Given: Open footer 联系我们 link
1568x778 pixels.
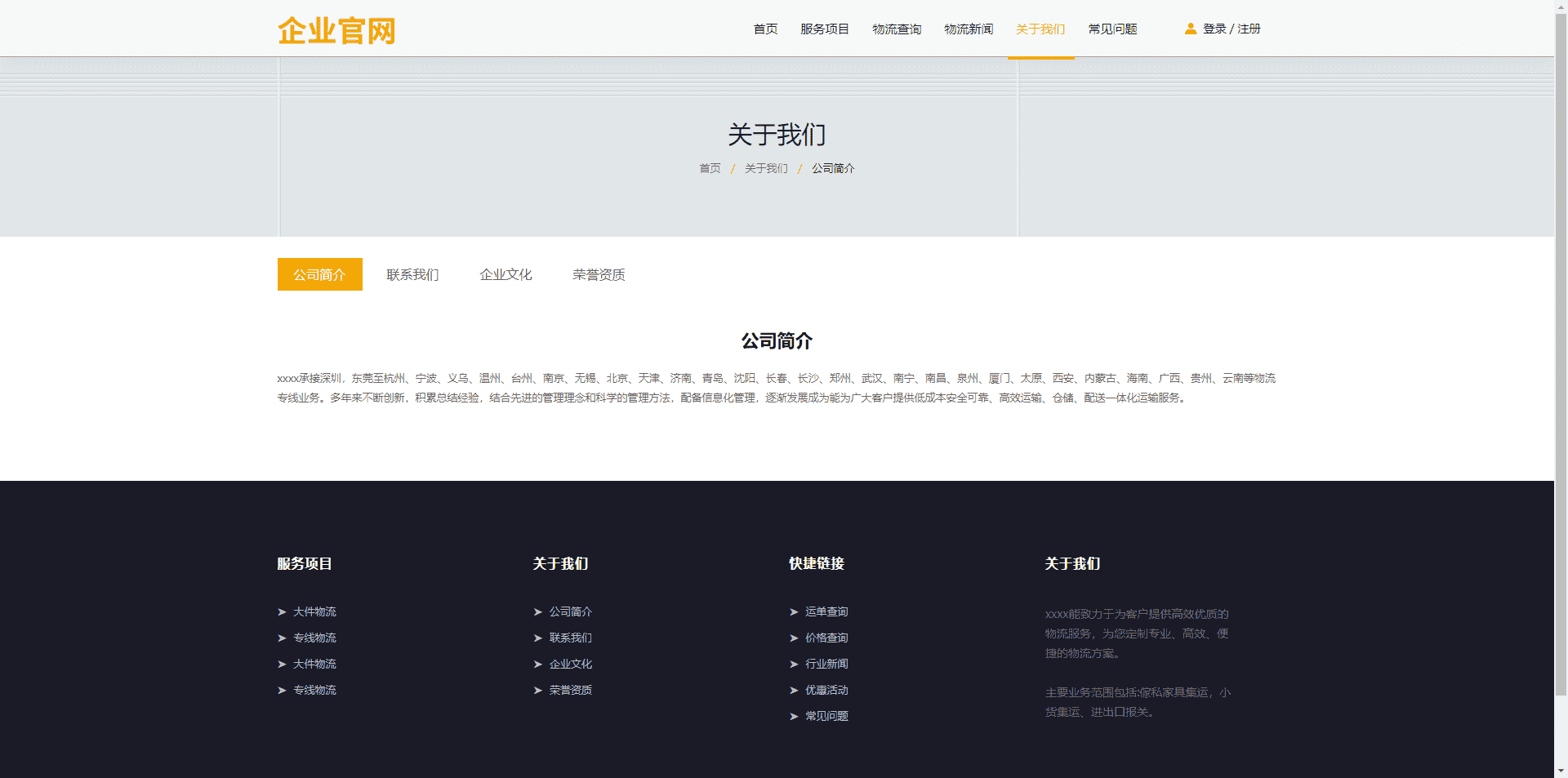Looking at the screenshot, I should (571, 638).
